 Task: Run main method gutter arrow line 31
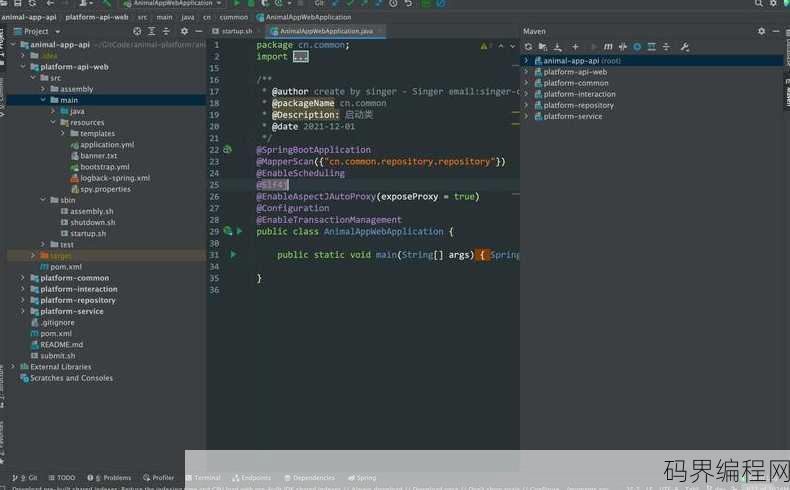pyautogui.click(x=233, y=254)
